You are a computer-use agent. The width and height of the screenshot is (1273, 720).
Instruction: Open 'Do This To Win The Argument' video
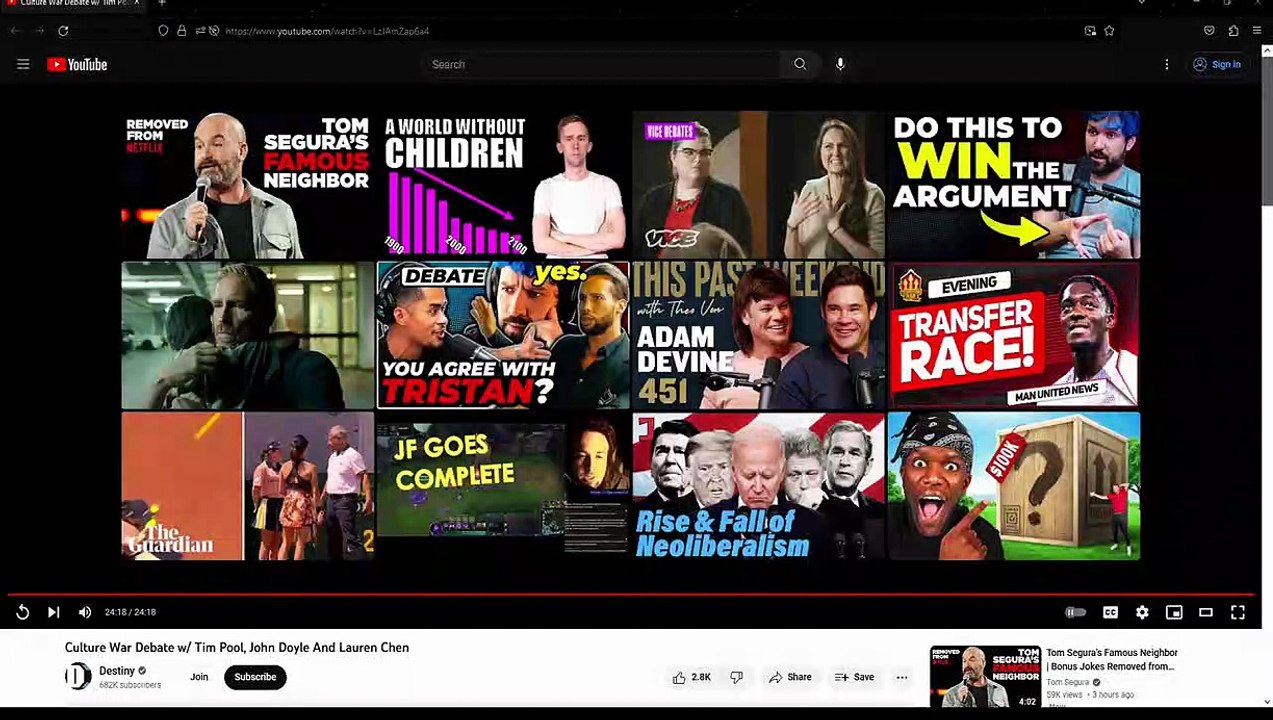click(1014, 185)
